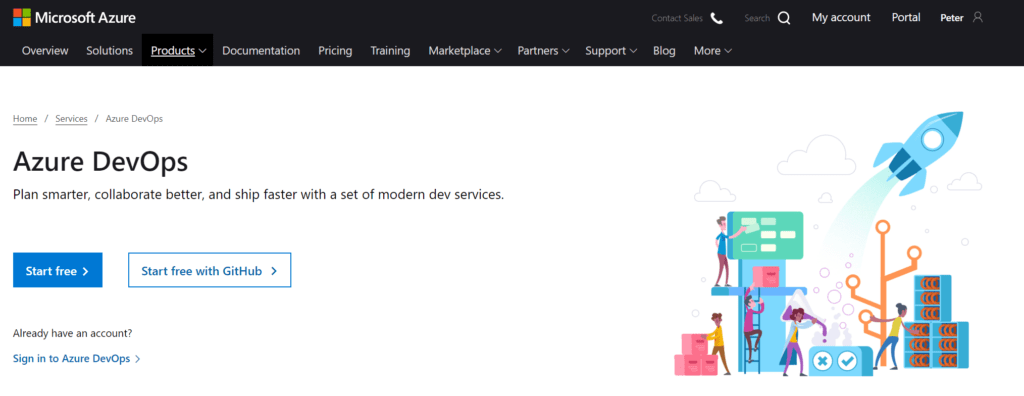
Task: Click the chevron next to Sign in to Azure DevOps
Action: 138,359
